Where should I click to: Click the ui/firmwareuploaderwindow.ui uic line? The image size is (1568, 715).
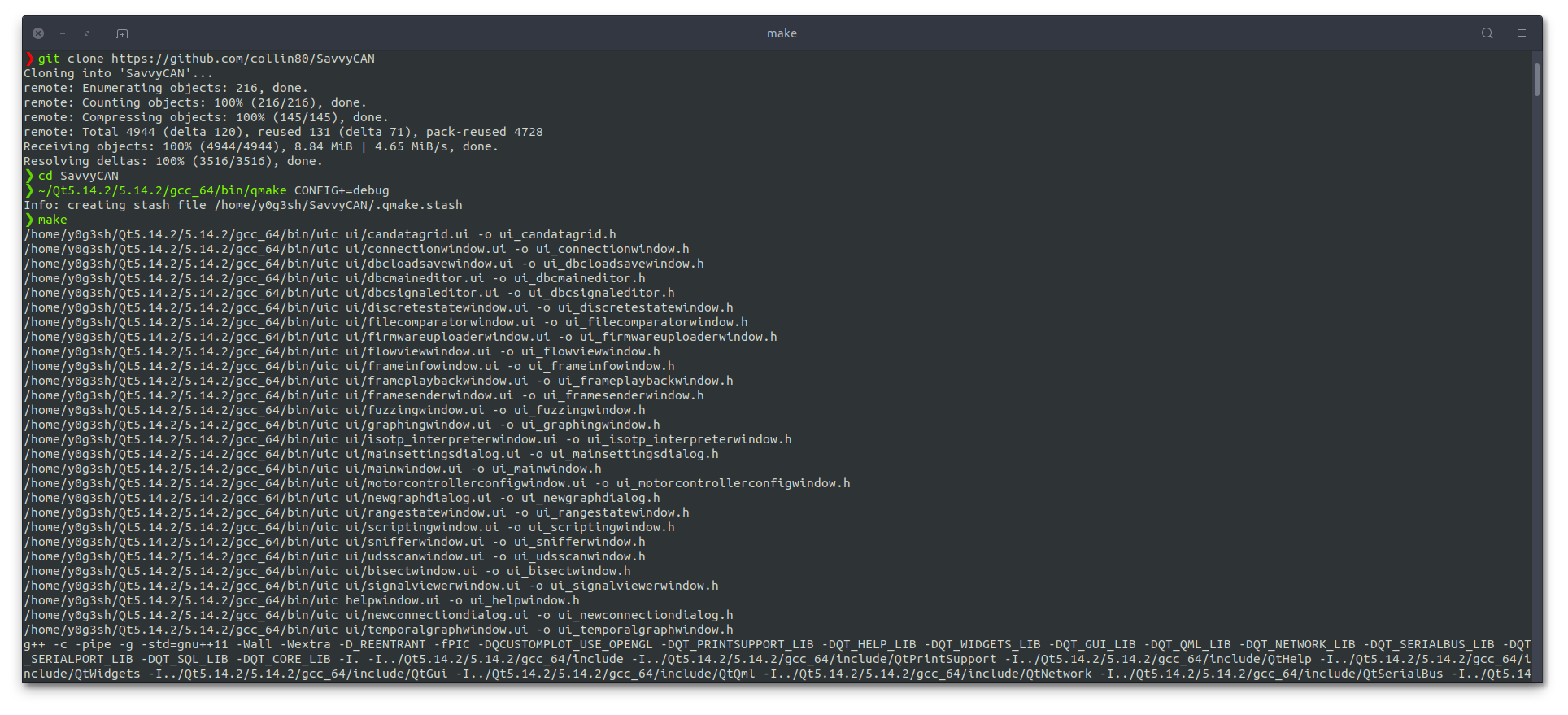pyautogui.click(x=400, y=337)
